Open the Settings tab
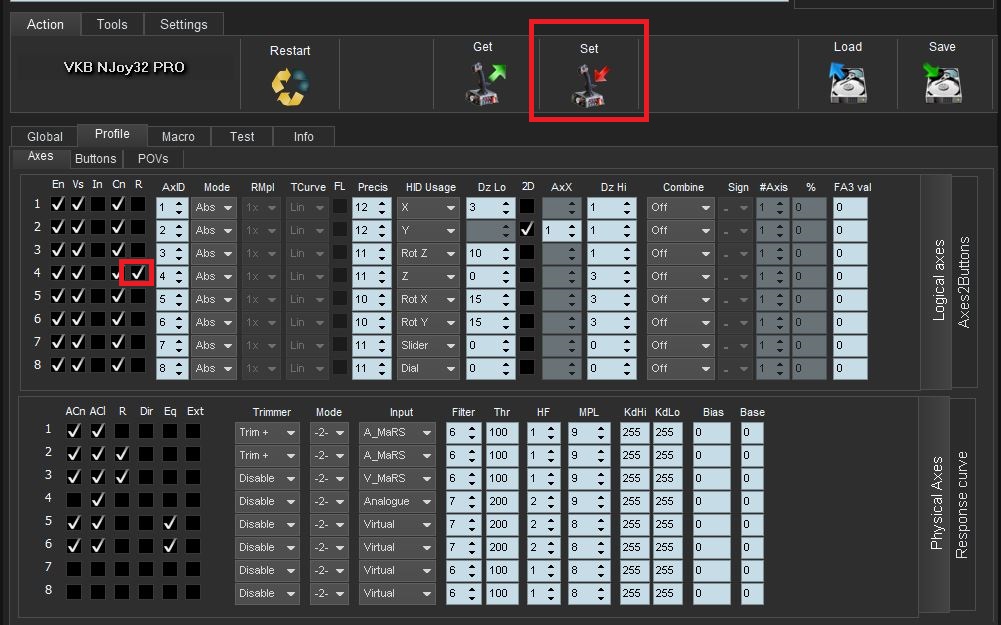The width and height of the screenshot is (1001, 625). coord(184,24)
